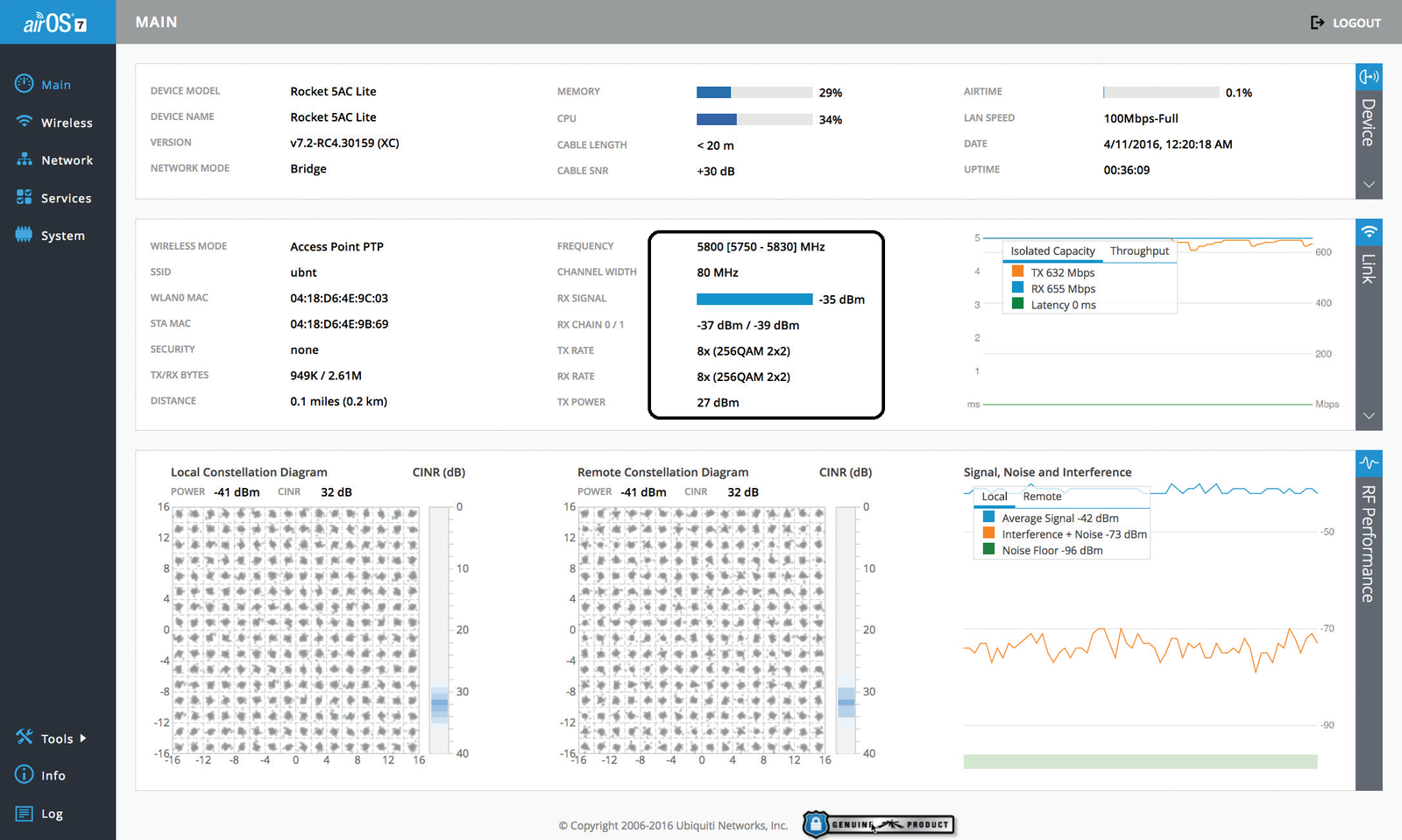Click the SSID value ubnt
This screenshot has width=1402, height=840.
pyautogui.click(x=303, y=272)
